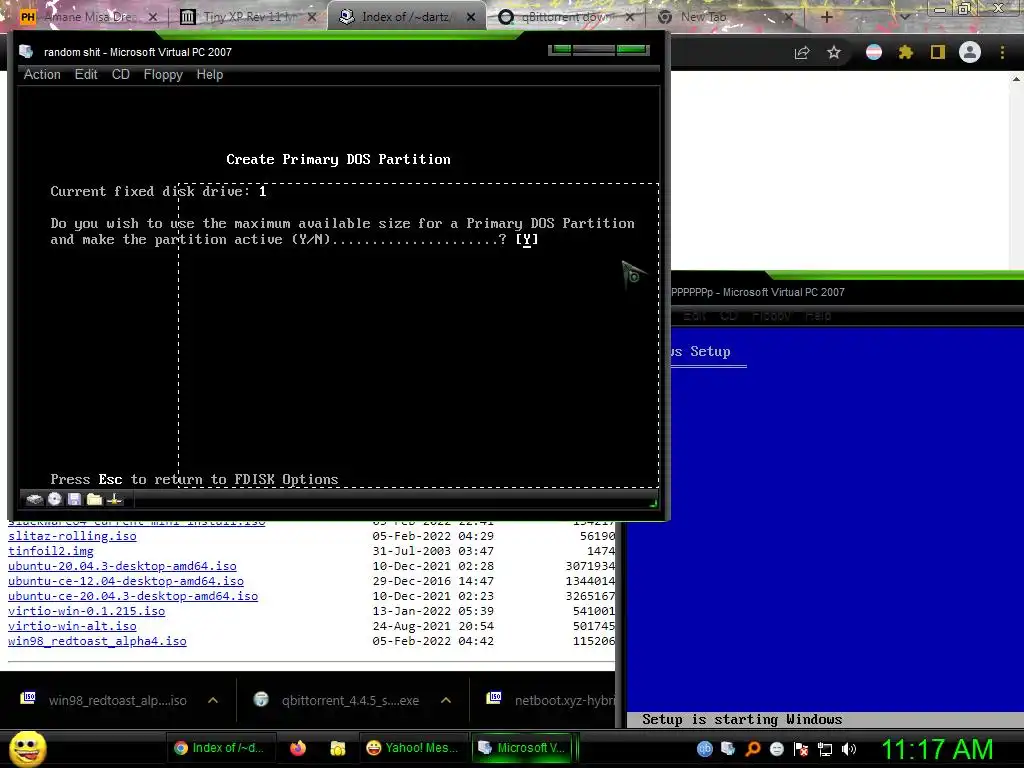Viewport: 1024px width, 768px height.
Task: Click the network connection tray icon
Action: pyautogui.click(x=825, y=749)
